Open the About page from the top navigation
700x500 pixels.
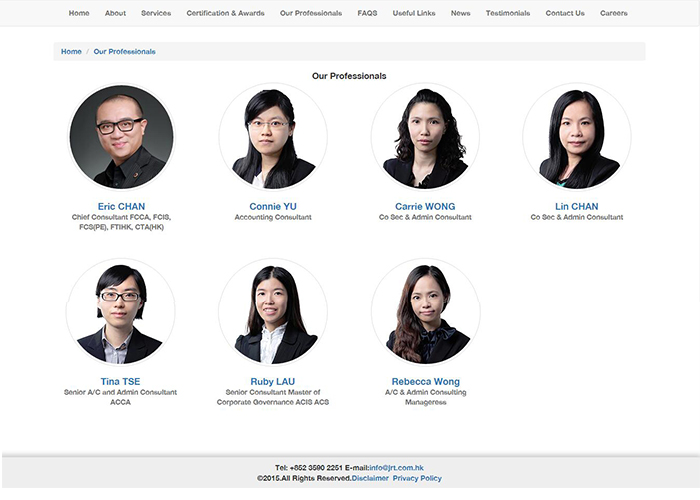pos(115,13)
